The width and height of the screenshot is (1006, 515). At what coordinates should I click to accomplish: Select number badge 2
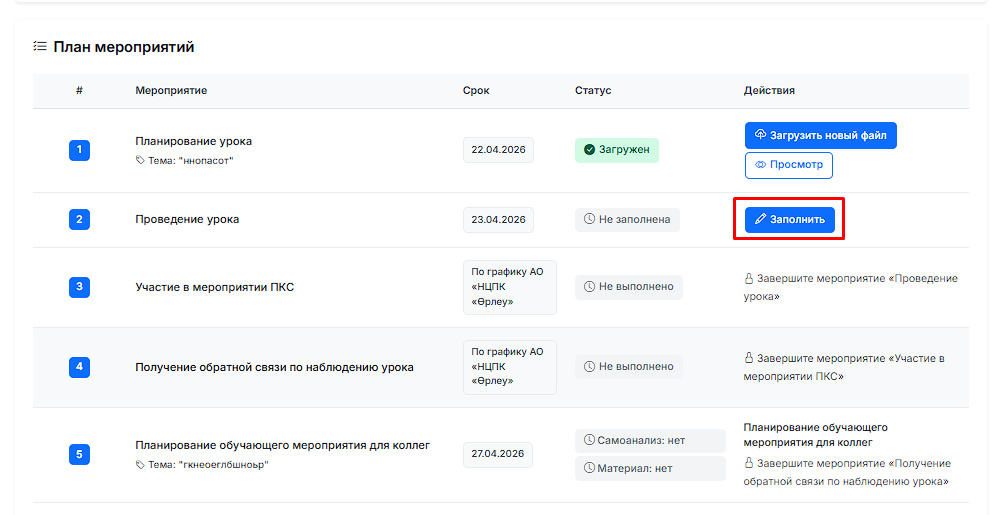pos(80,219)
